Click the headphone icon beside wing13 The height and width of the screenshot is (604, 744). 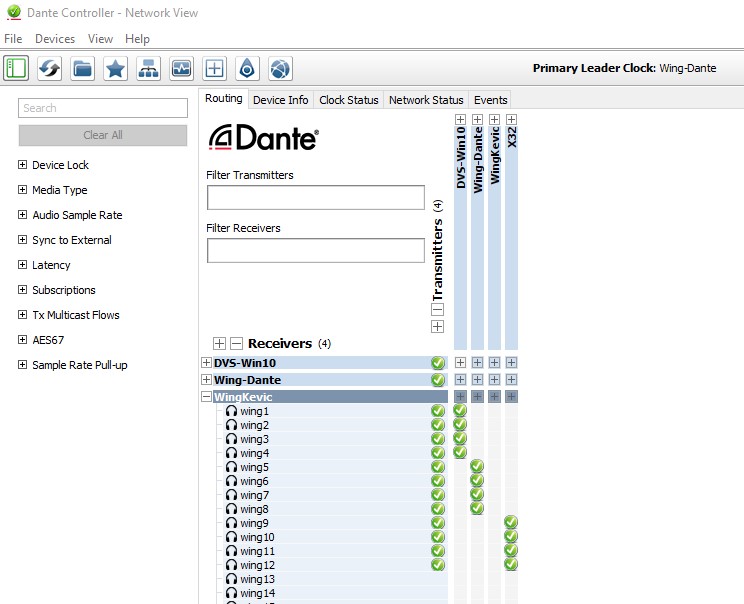pos(232,579)
